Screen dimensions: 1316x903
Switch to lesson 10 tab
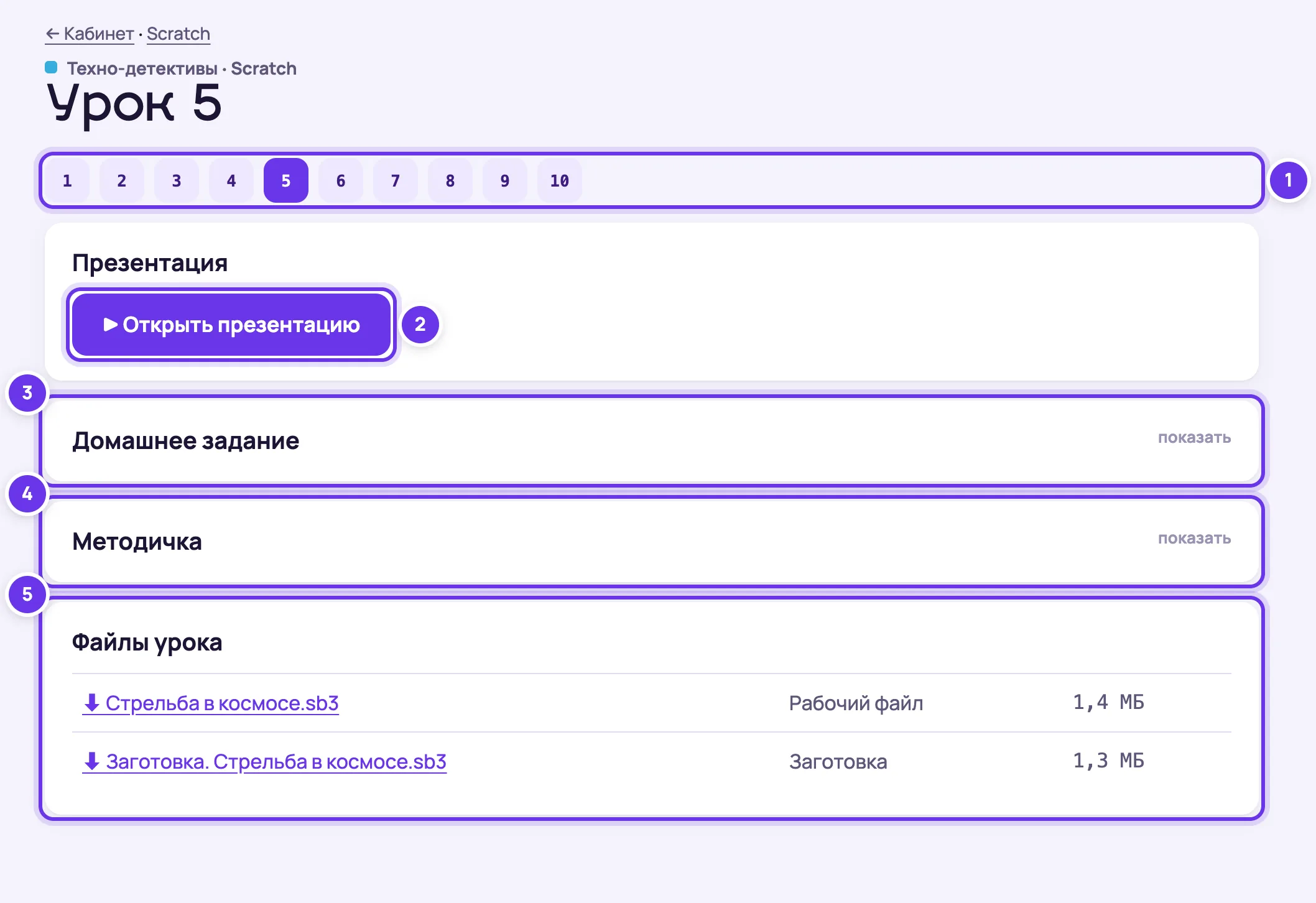560,180
